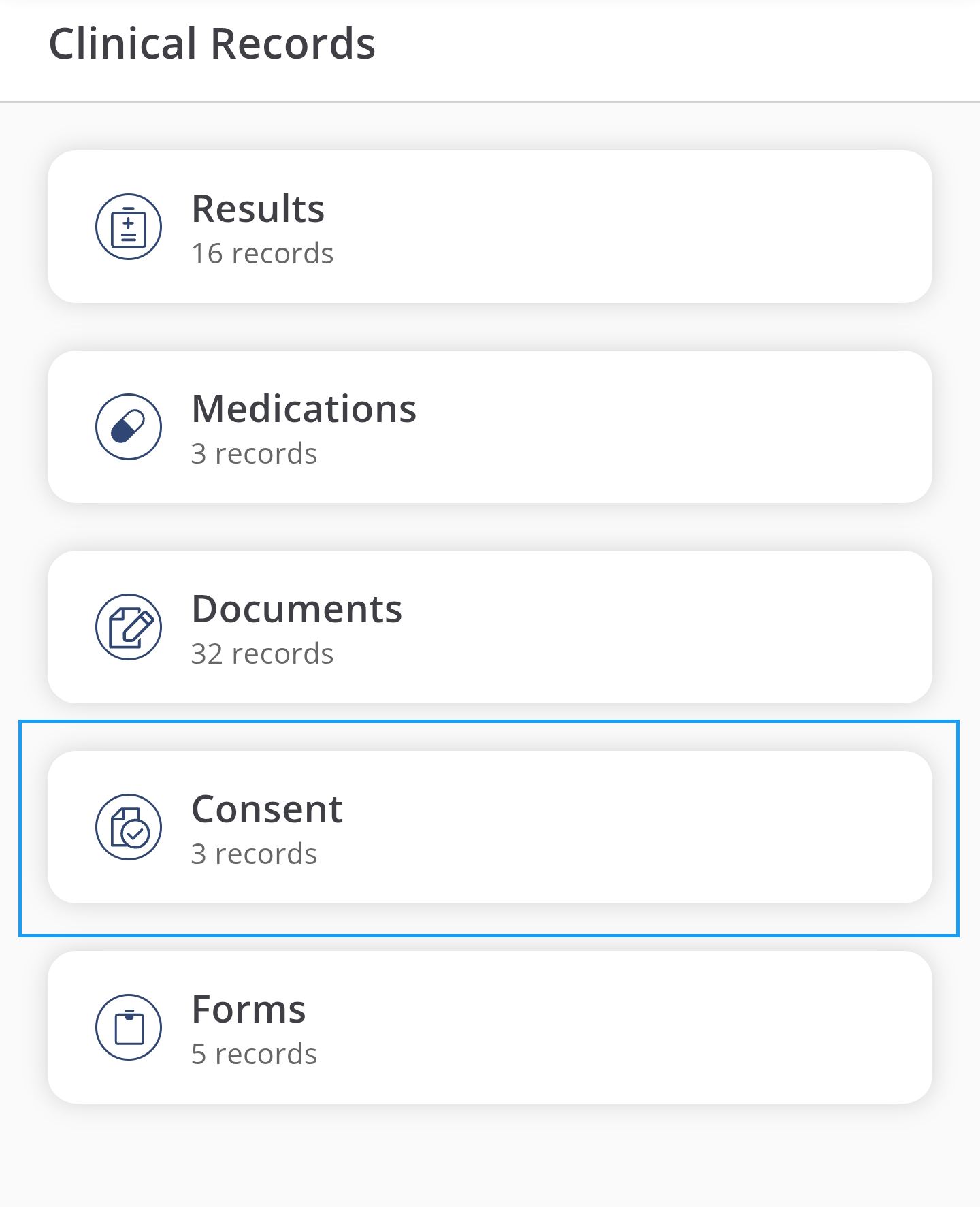Open the Medications section title
The image size is (980, 1207).
pos(304,408)
